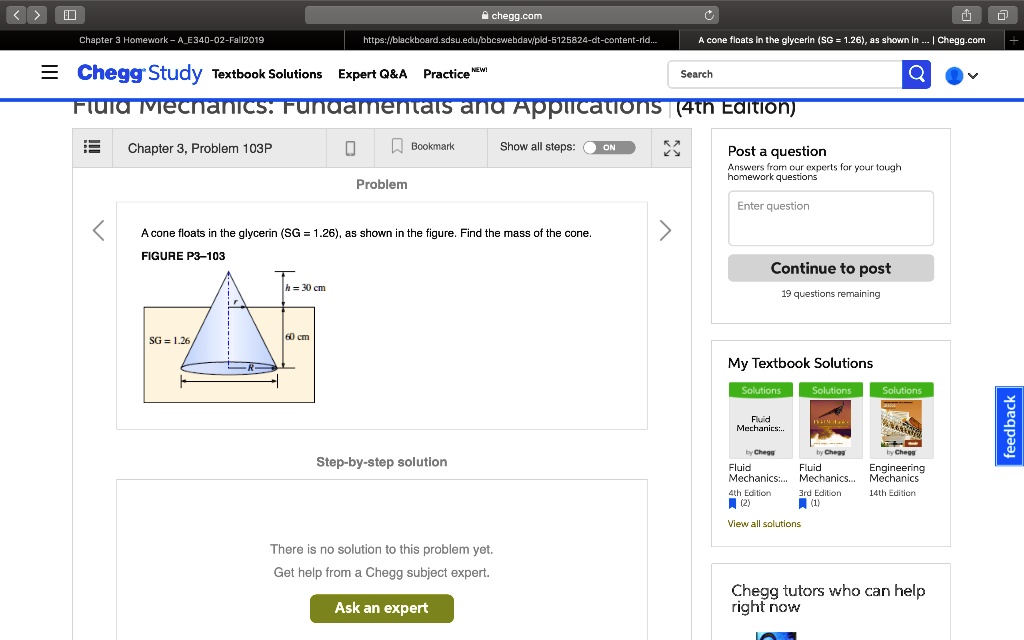Open the hamburger menu next to Chegg logo

[x=48, y=73]
